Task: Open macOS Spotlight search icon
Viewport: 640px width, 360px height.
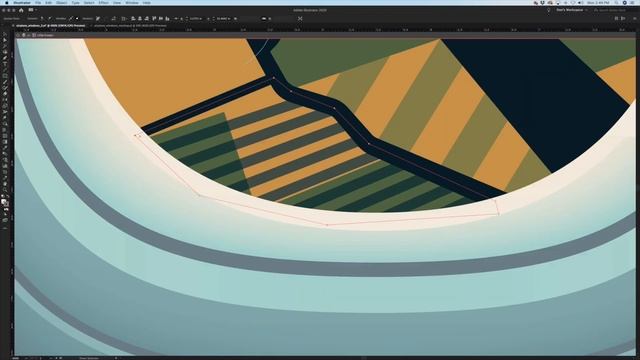Action: [x=616, y=2]
